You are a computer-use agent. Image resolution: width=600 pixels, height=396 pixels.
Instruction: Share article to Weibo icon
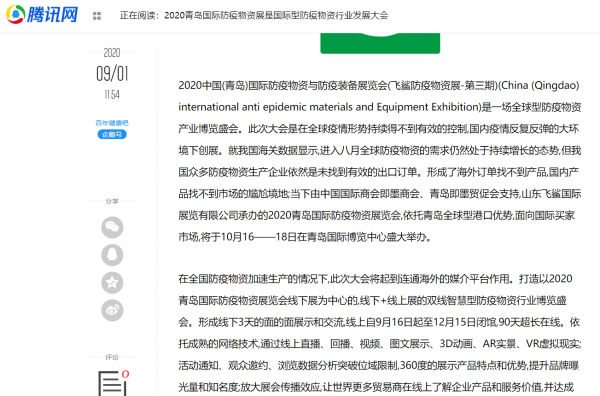coord(112,310)
